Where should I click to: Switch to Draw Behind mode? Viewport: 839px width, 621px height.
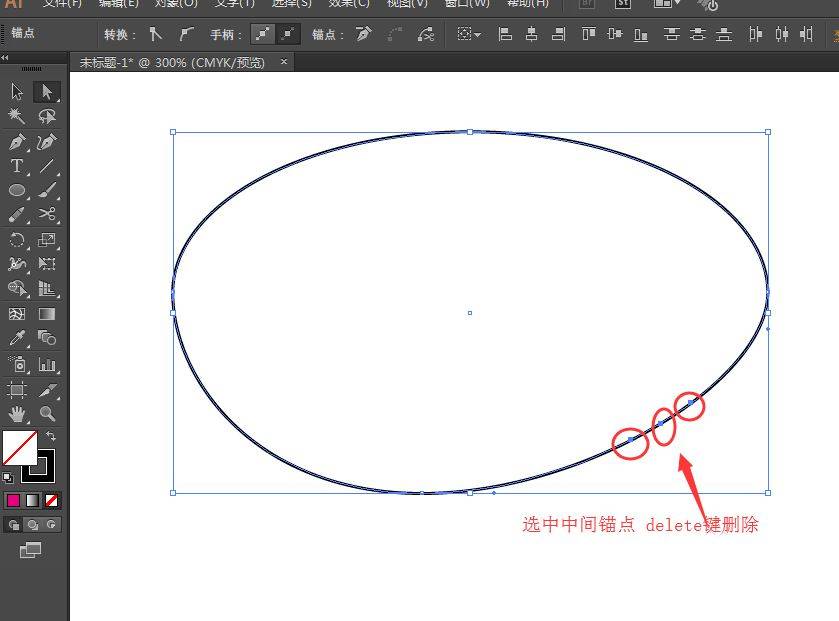(33, 524)
